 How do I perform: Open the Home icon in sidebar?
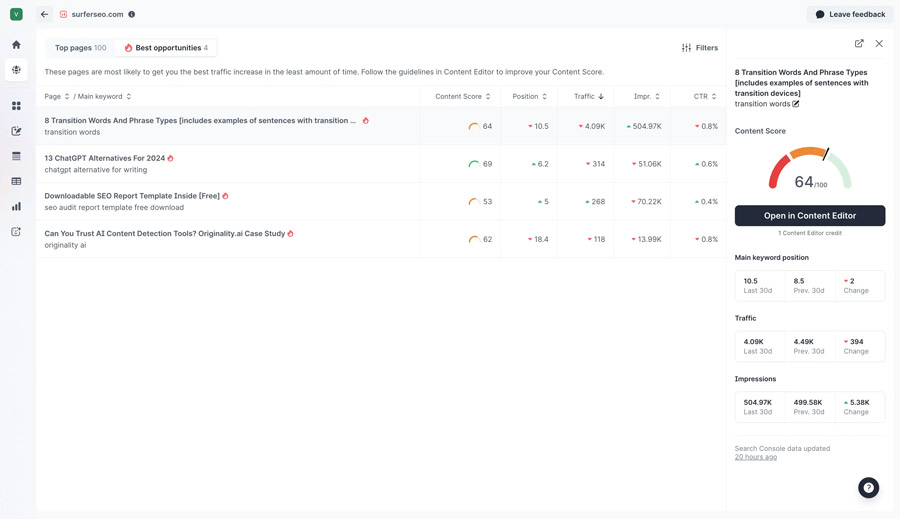point(16,45)
